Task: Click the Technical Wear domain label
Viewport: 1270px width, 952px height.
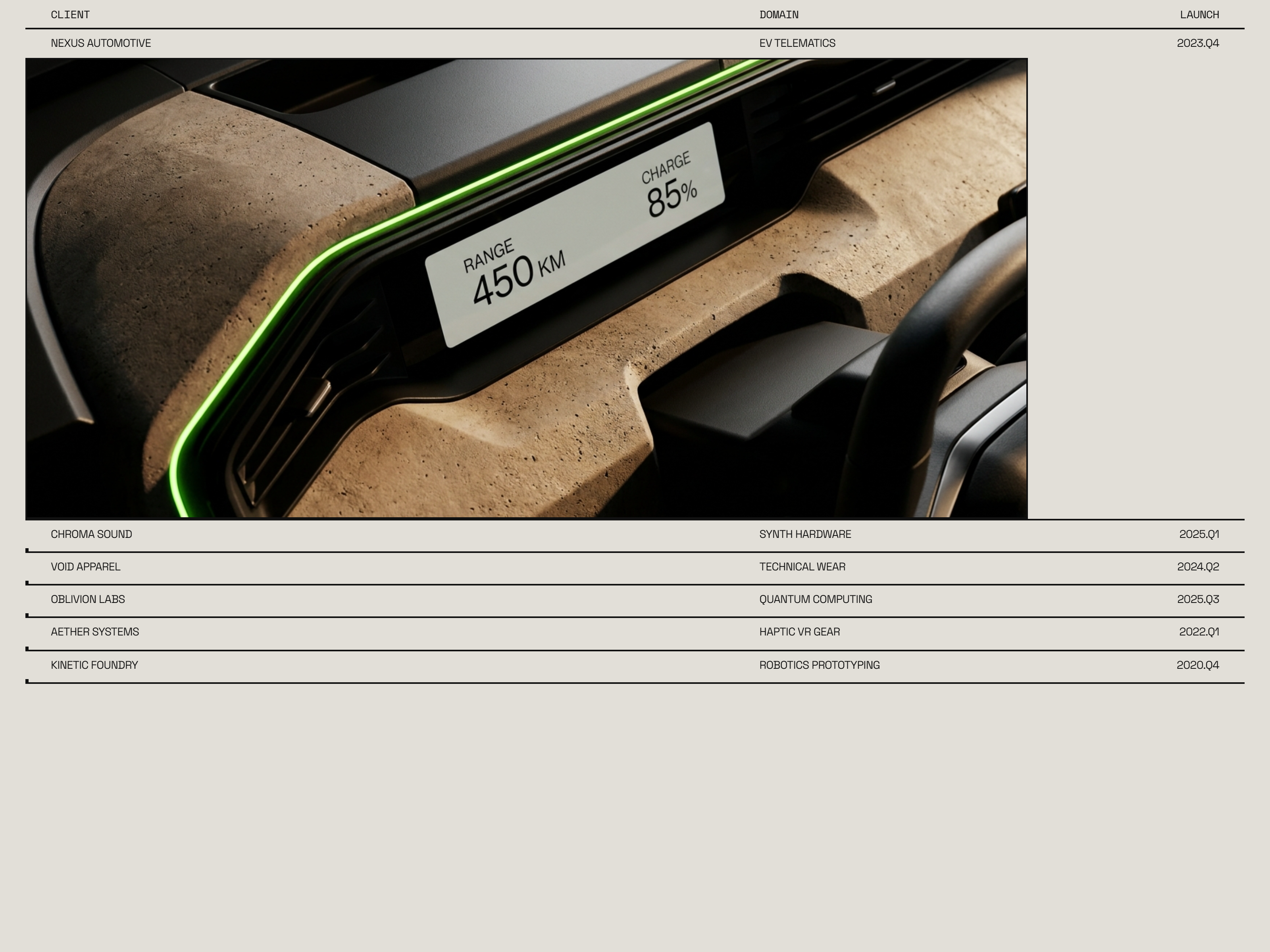Action: [x=802, y=567]
